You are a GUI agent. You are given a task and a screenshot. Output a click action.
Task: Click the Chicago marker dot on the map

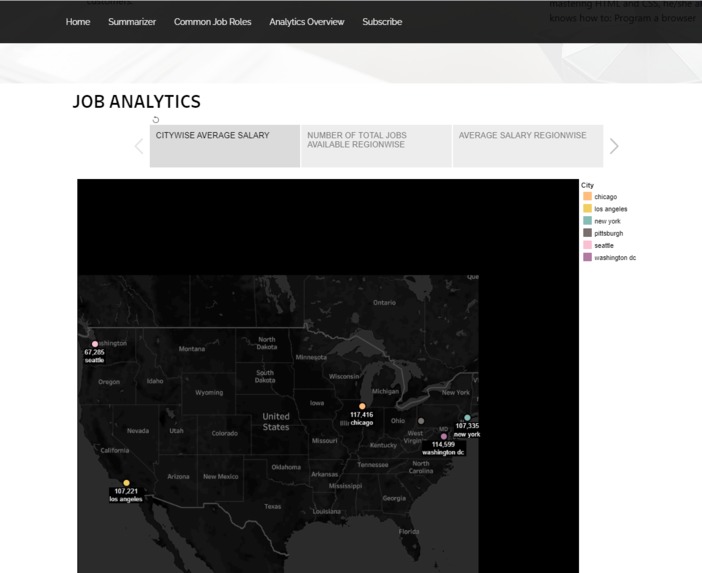(362, 406)
